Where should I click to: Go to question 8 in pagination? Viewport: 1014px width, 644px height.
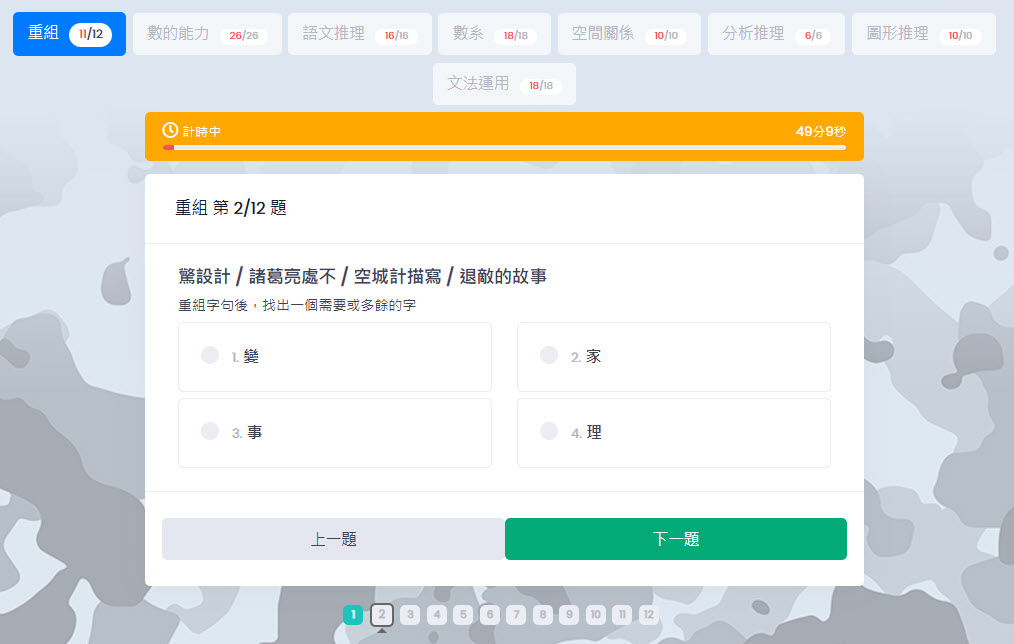click(x=543, y=615)
